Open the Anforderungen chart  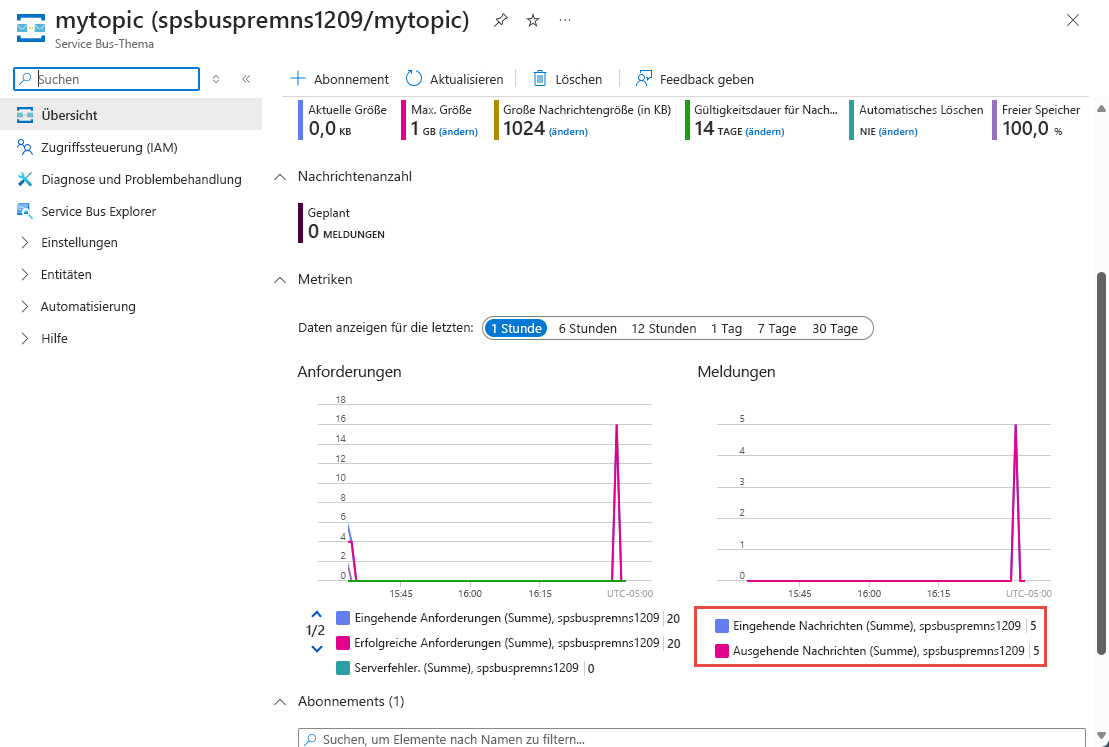pos(485,495)
